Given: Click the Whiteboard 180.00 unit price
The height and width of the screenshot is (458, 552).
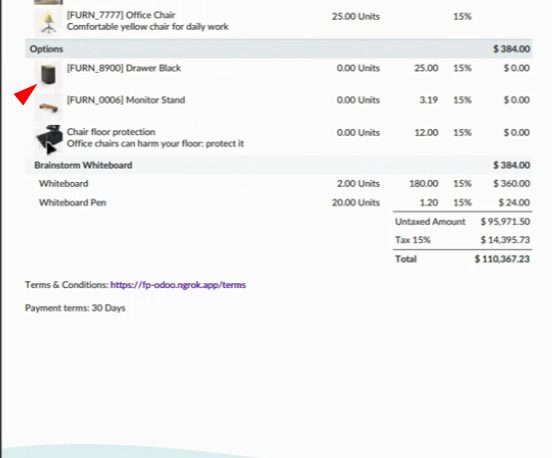Looking at the screenshot, I should (424, 183).
